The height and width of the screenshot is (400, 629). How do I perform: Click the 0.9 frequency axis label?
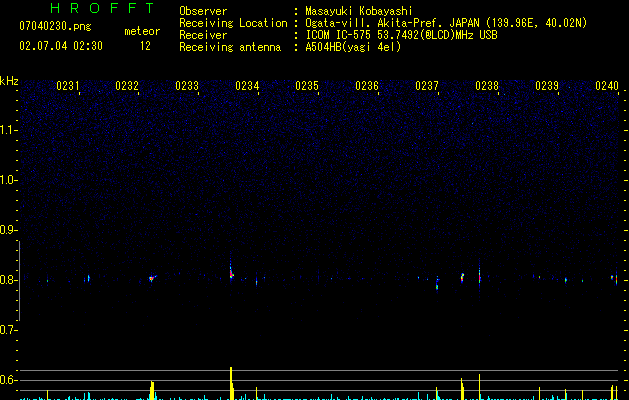coord(8,230)
